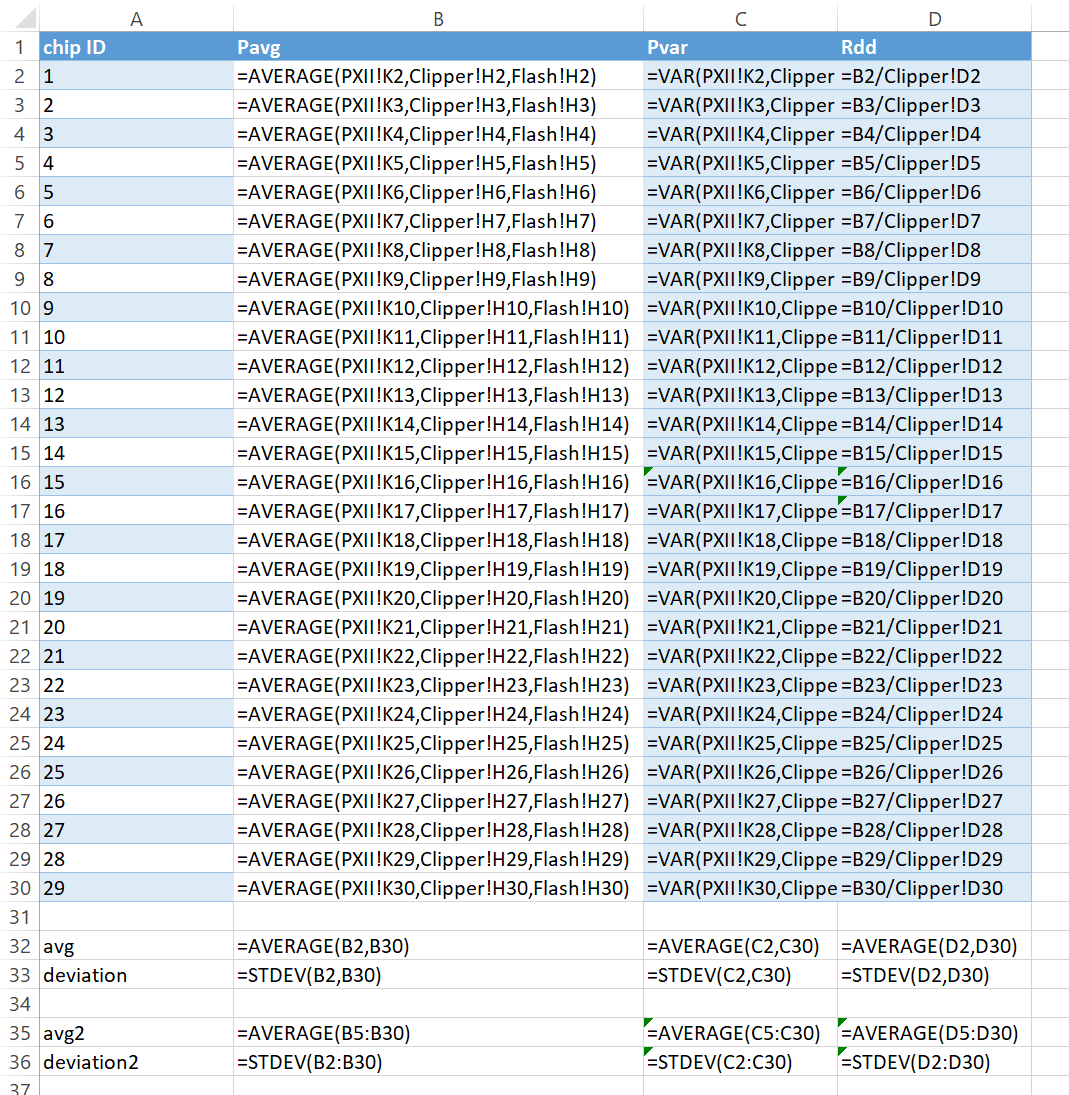This screenshot has height=1095, width=1069.
Task: Select the AVERAGE formula cell for chip 1
Action: pos(437,76)
